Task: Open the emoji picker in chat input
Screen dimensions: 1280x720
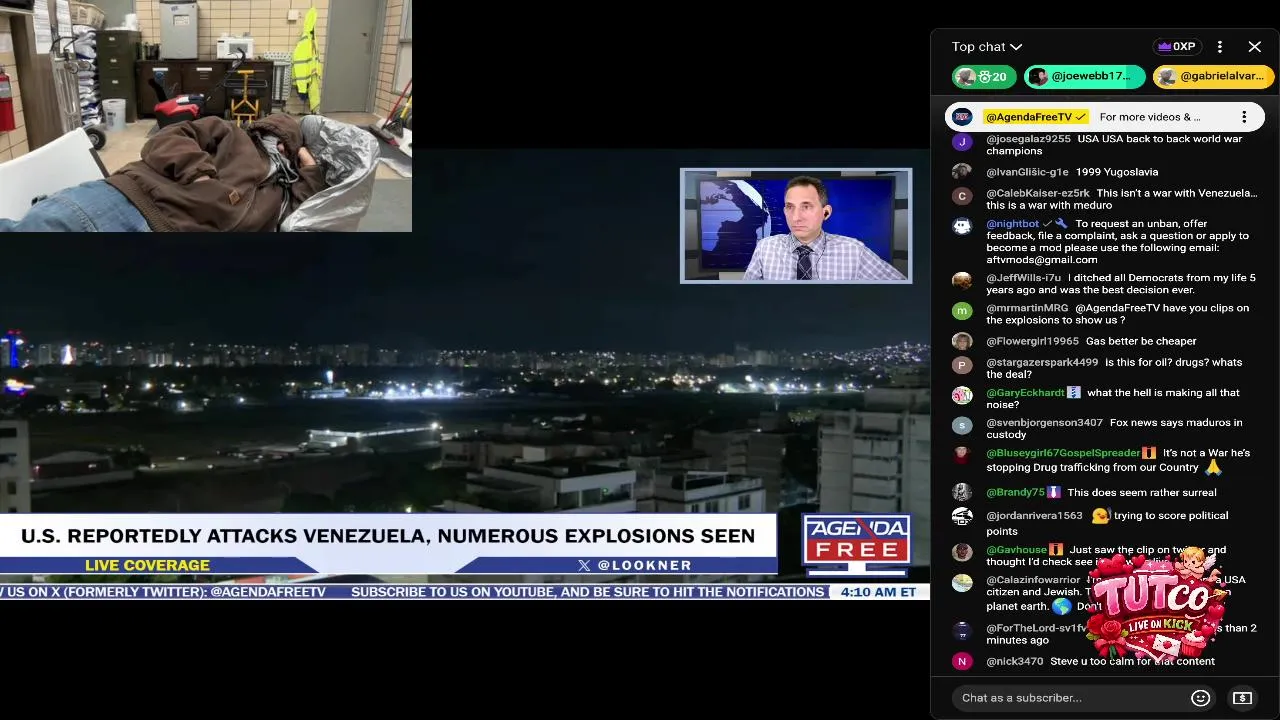Action: click(1201, 698)
